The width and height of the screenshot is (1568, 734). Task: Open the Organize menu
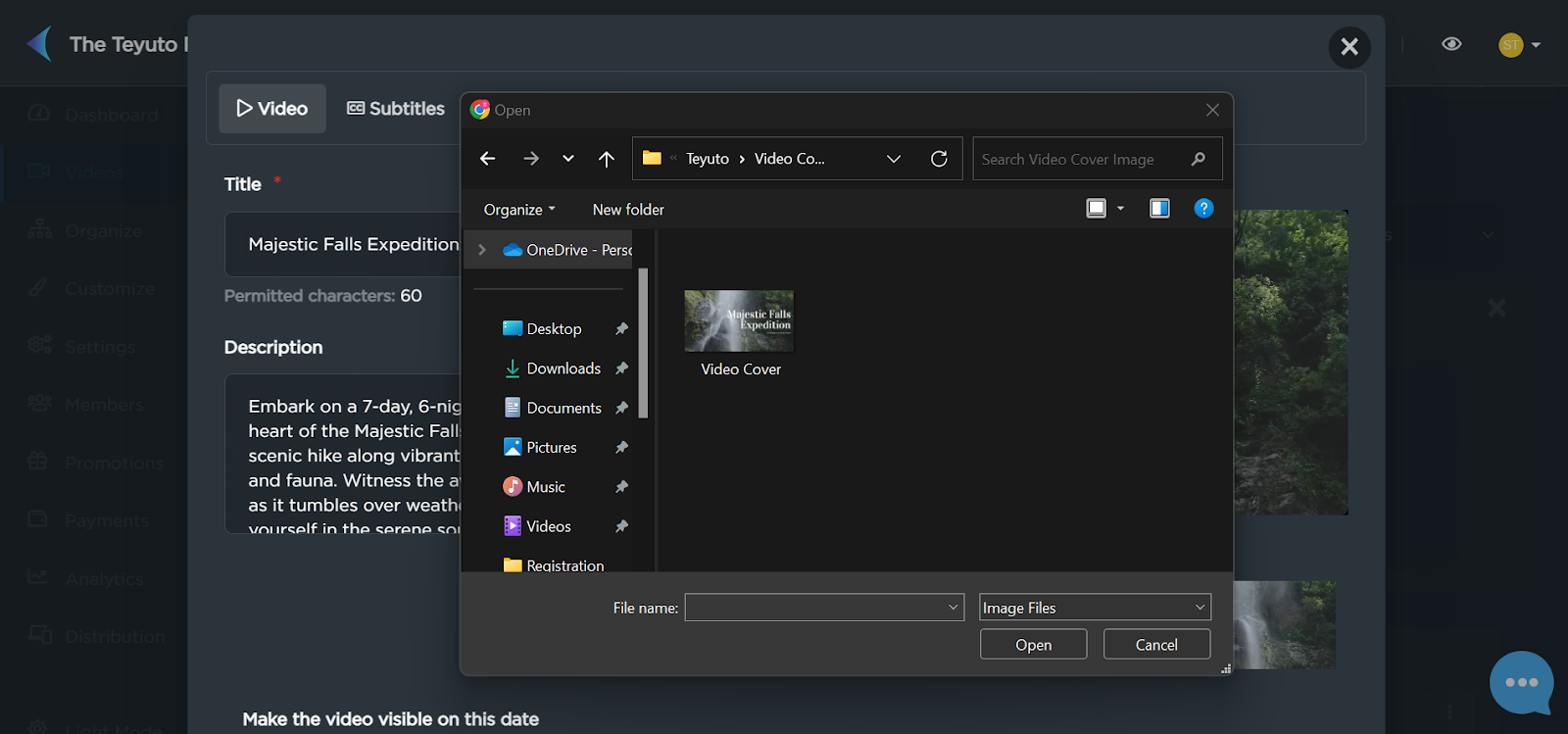tap(519, 210)
